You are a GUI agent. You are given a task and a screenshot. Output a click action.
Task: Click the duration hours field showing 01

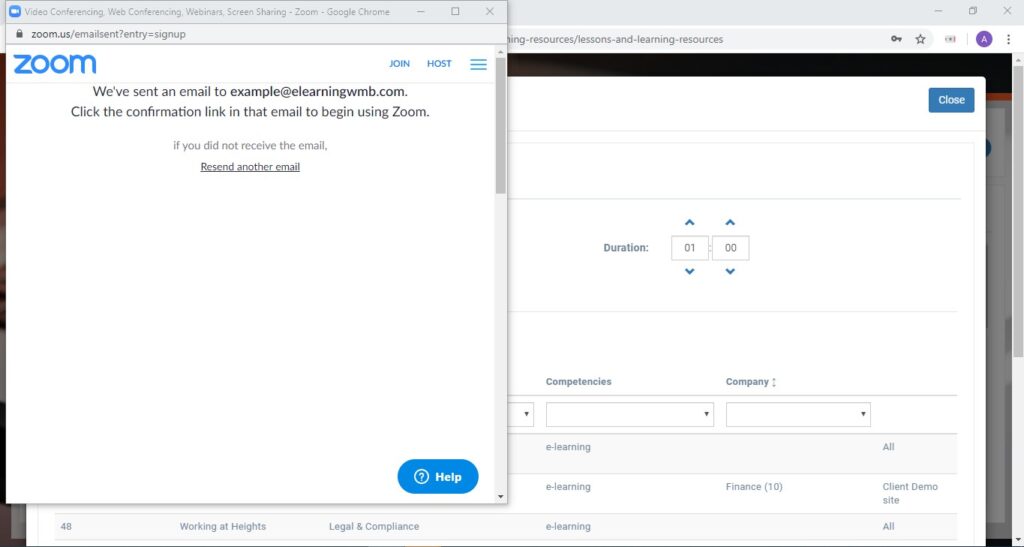(690, 247)
